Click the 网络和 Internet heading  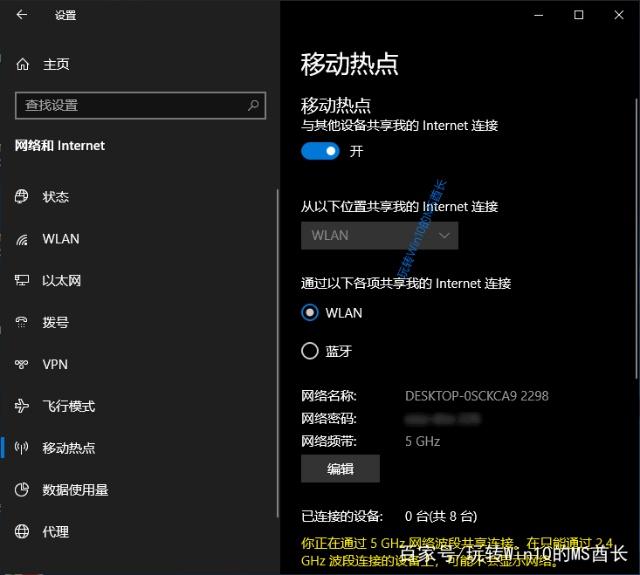[60, 145]
